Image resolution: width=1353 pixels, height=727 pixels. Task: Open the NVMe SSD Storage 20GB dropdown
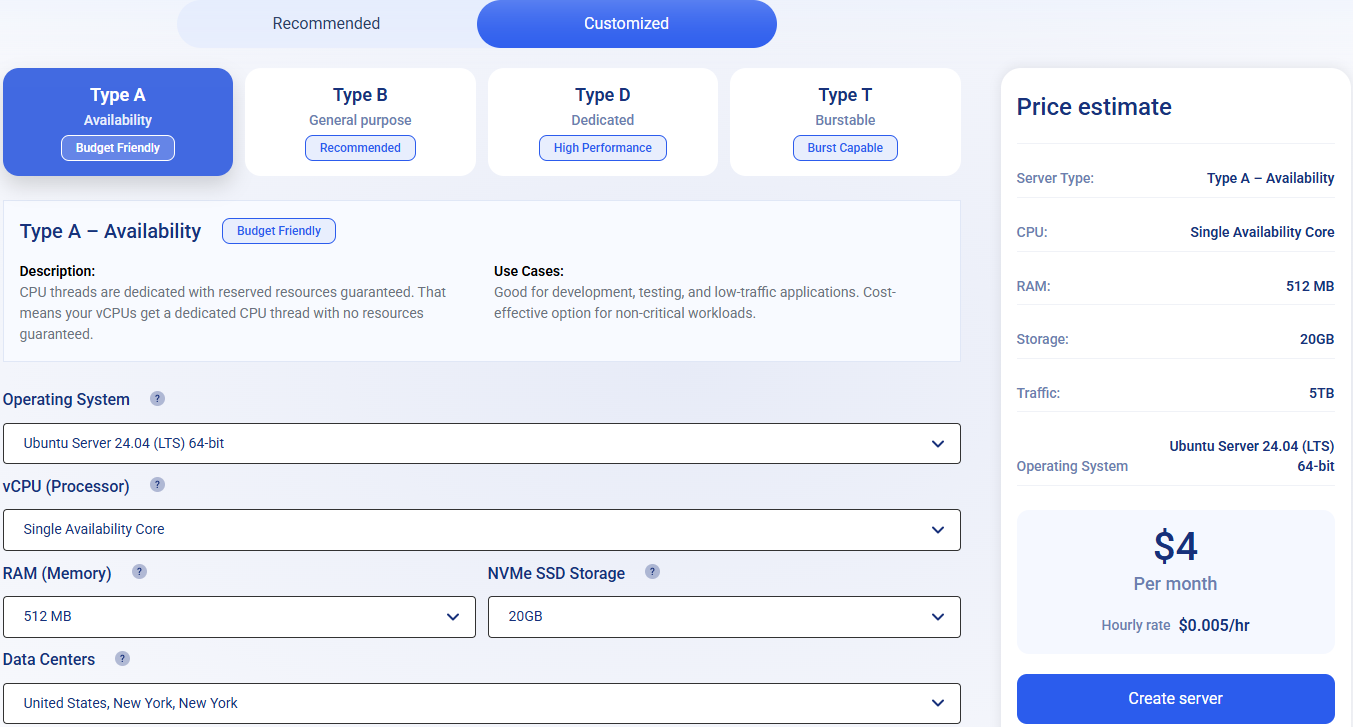pyautogui.click(x=724, y=617)
